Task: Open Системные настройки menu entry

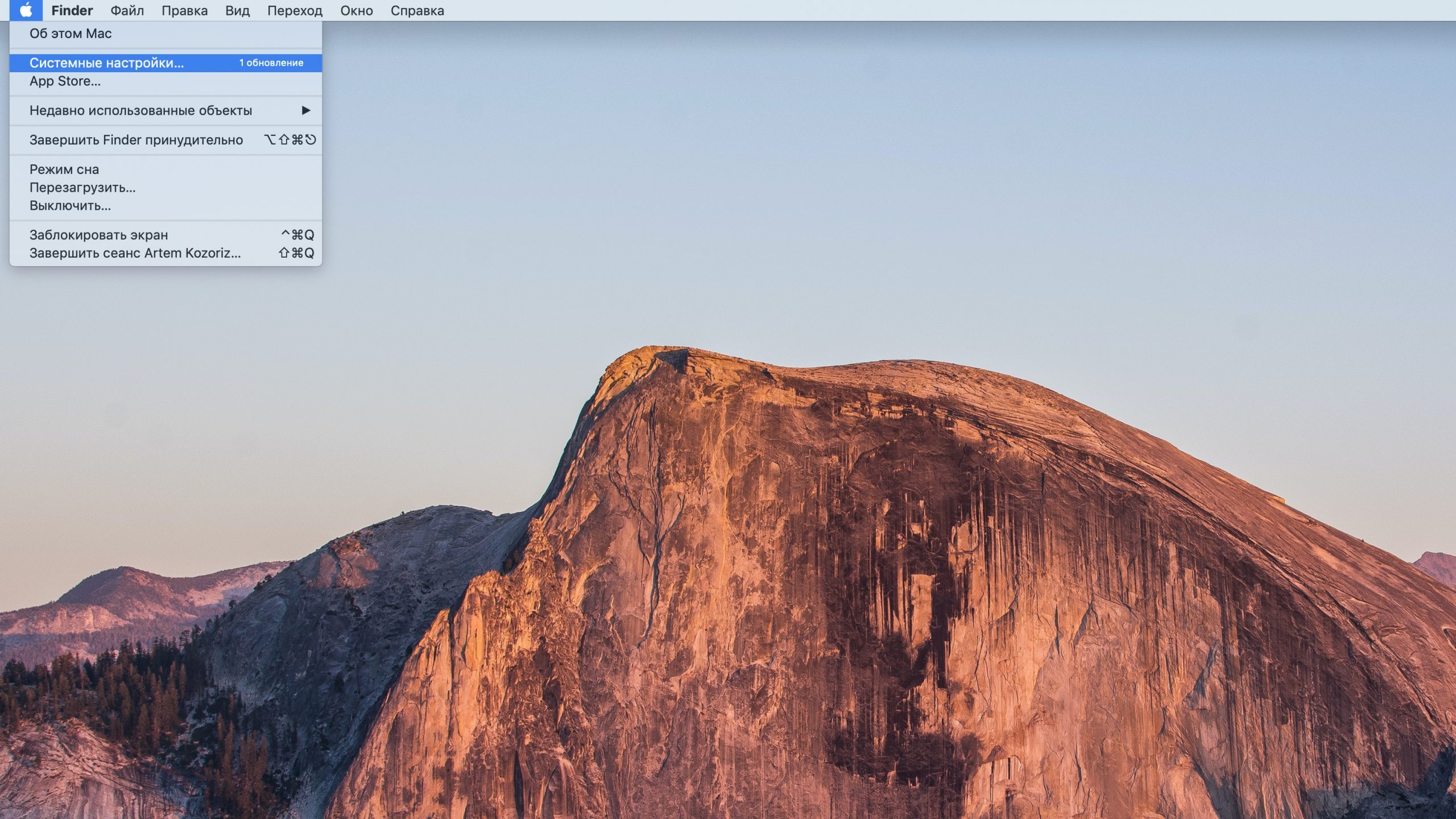Action: click(107, 63)
